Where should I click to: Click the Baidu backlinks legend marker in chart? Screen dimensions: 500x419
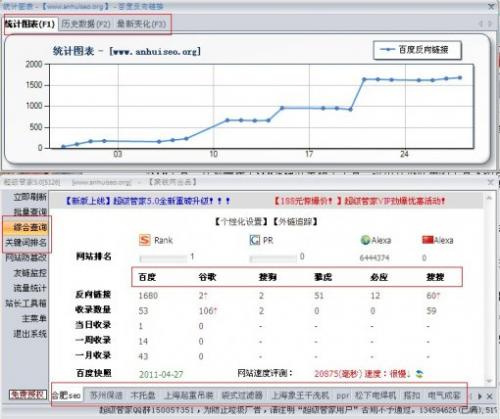tap(388, 50)
